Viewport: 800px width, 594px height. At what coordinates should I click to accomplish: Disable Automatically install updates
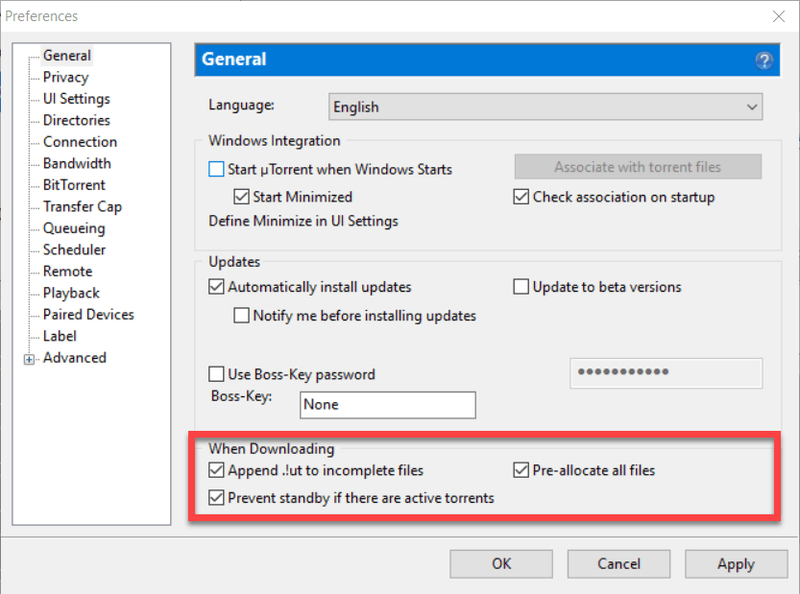click(216, 286)
